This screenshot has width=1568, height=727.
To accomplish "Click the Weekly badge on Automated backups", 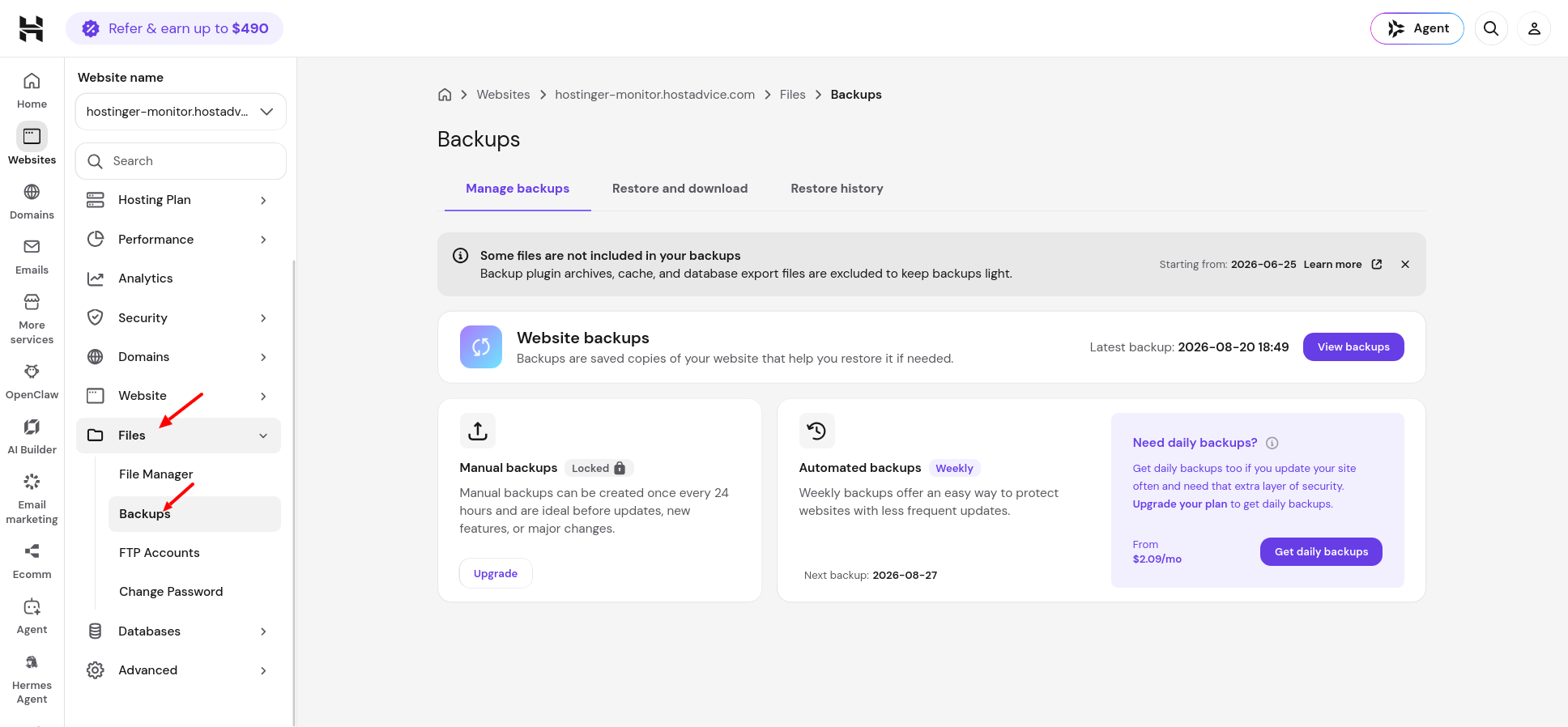I will pos(954,468).
